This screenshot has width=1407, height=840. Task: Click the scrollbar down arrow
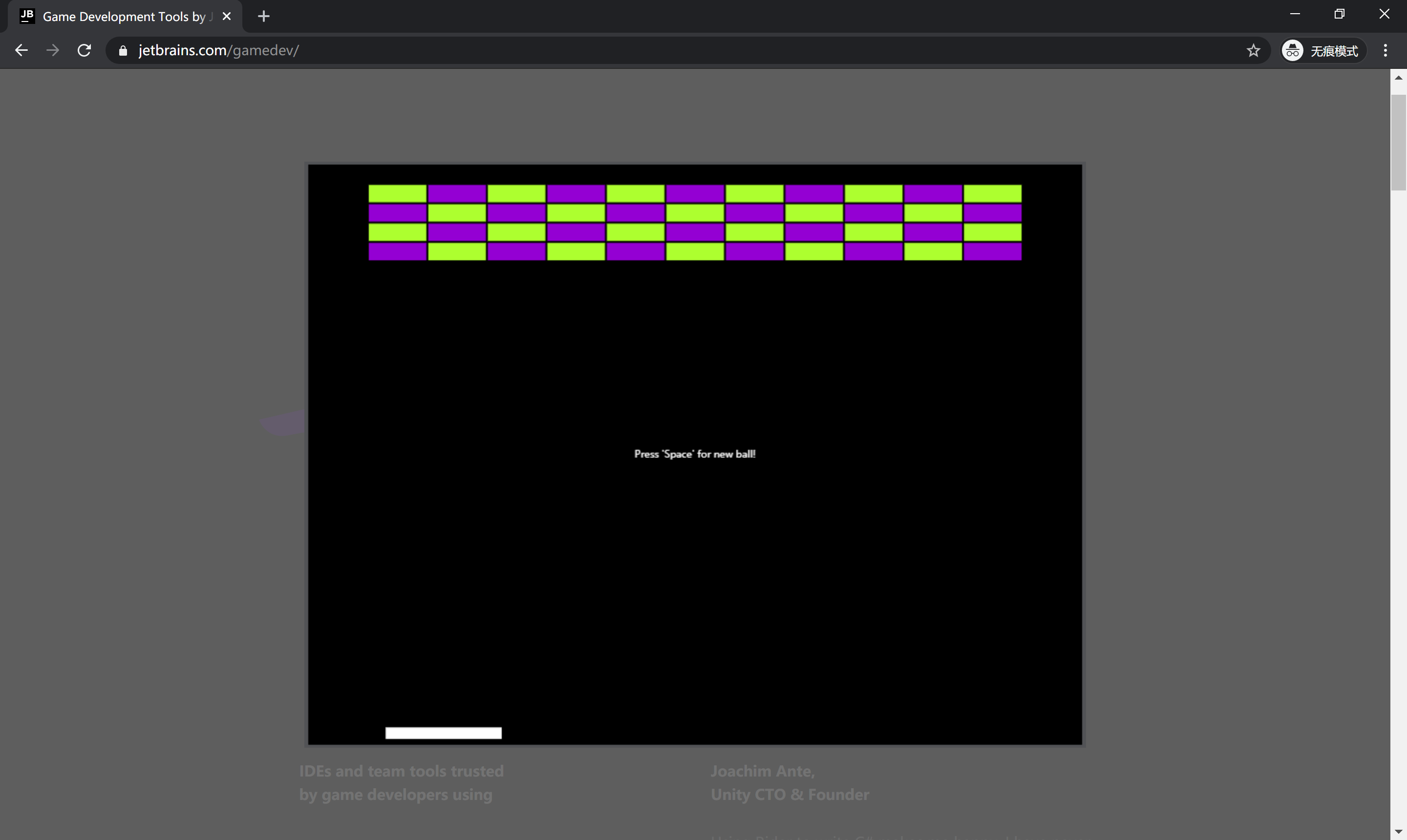pos(1398,832)
